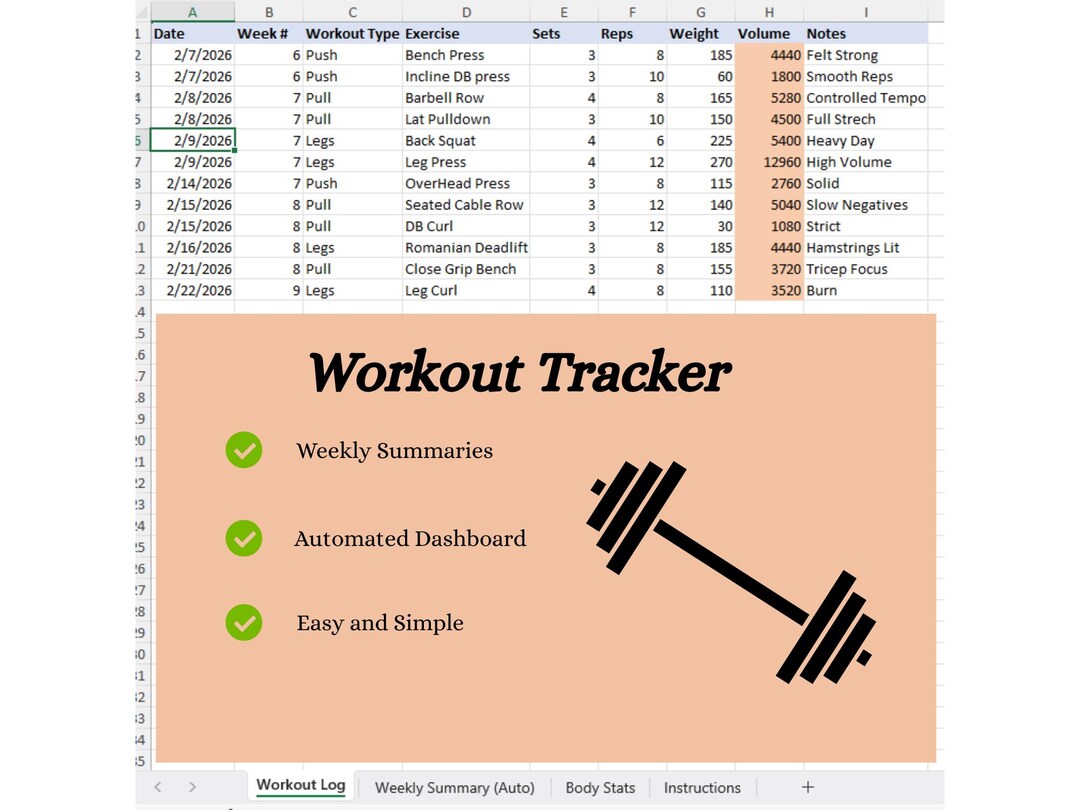1080x810 pixels.
Task: Select the Week # header cell
Action: pos(269,34)
